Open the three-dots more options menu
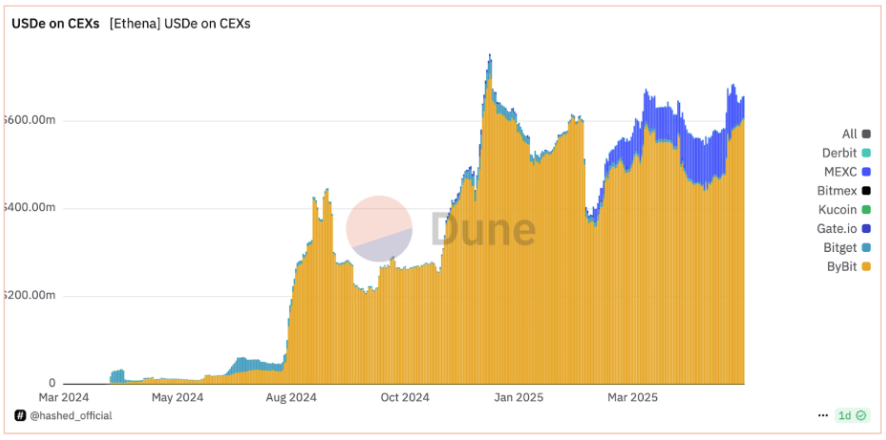The height and width of the screenshot is (440, 886). point(823,415)
